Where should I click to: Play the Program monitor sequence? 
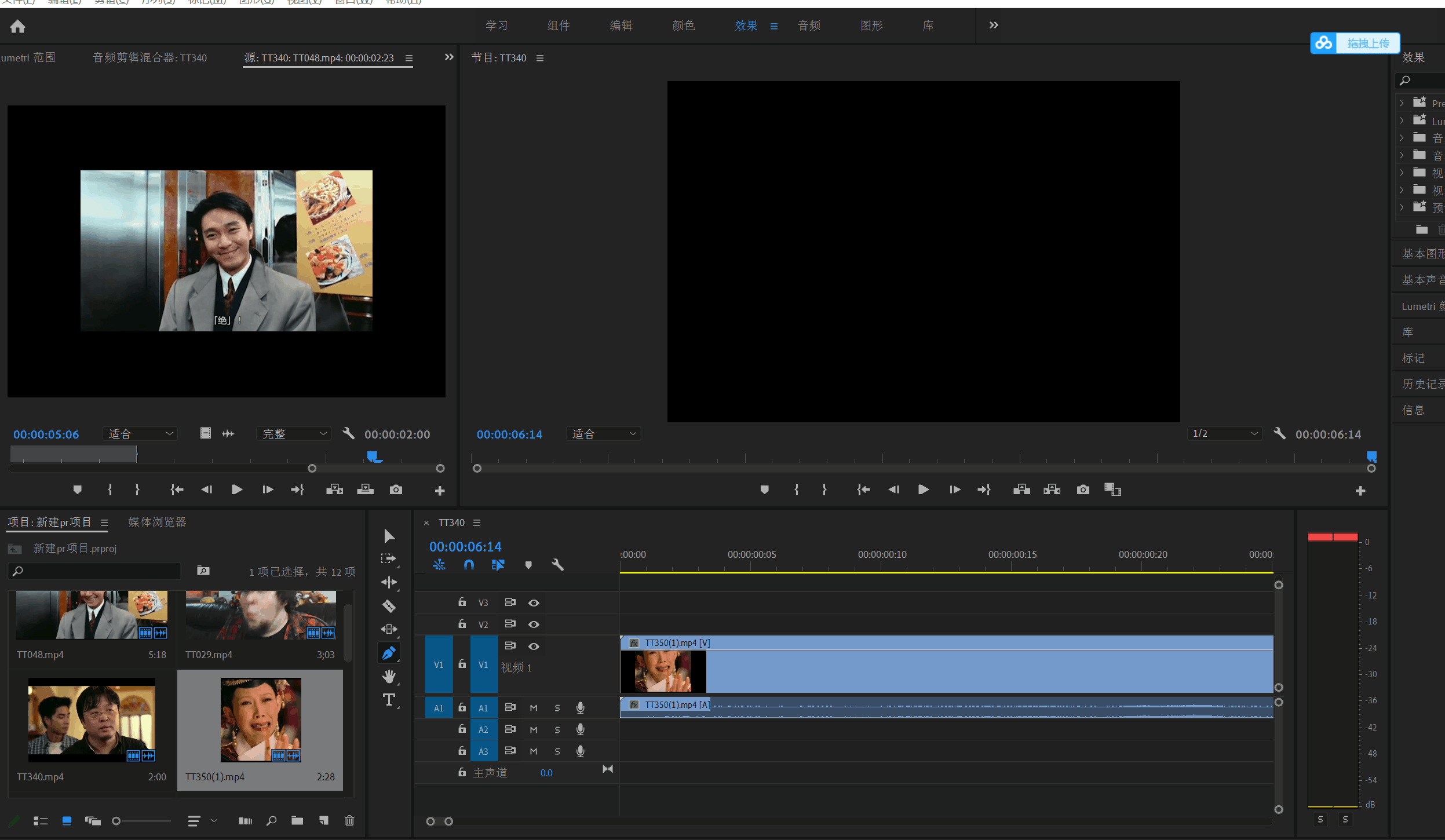924,490
